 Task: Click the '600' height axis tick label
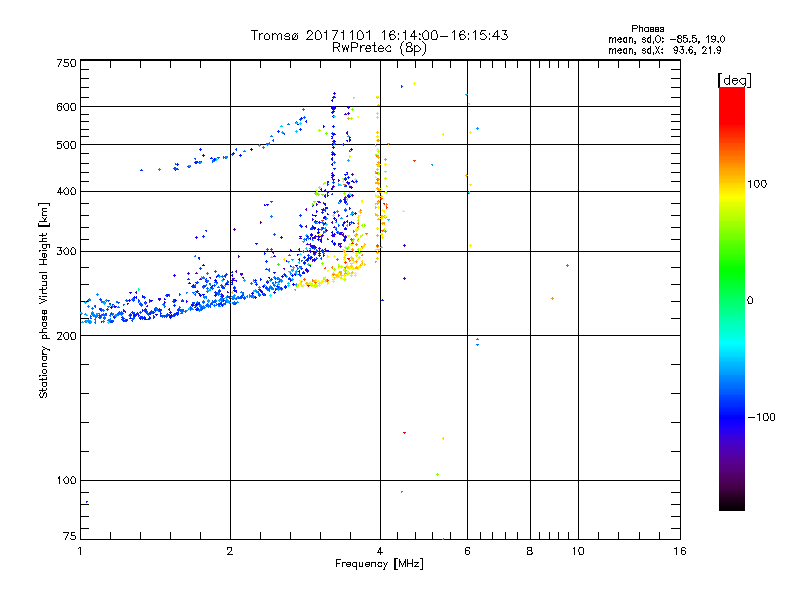pos(66,107)
